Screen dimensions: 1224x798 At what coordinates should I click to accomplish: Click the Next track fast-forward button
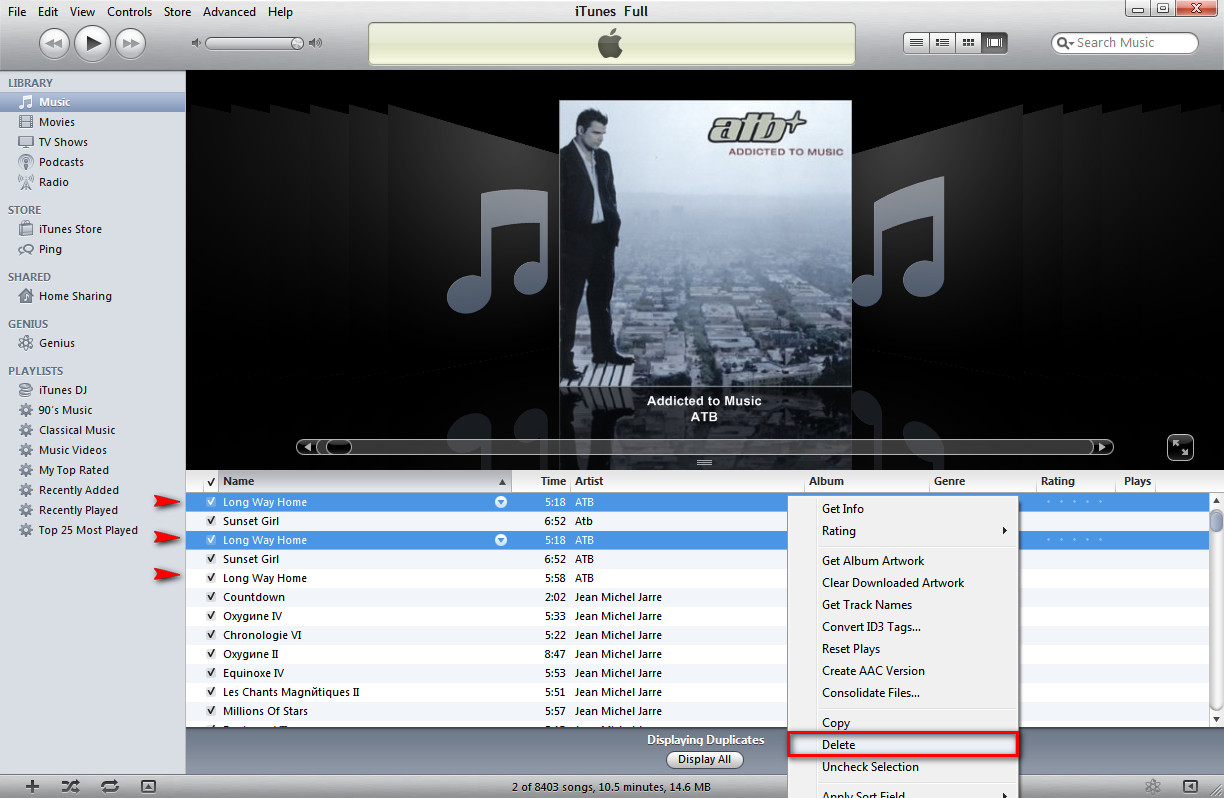point(131,42)
